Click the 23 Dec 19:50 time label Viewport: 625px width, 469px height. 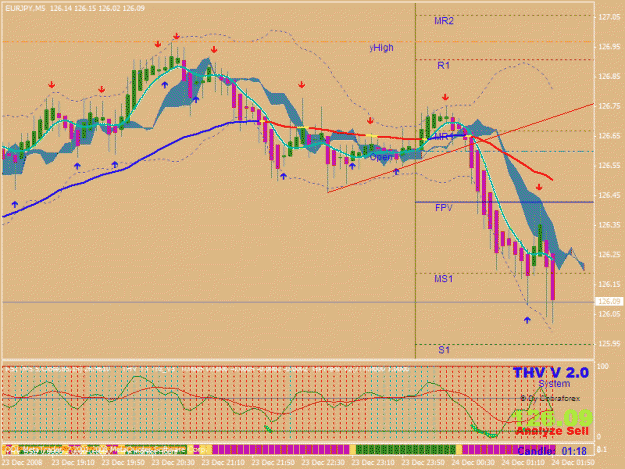(x=123, y=463)
